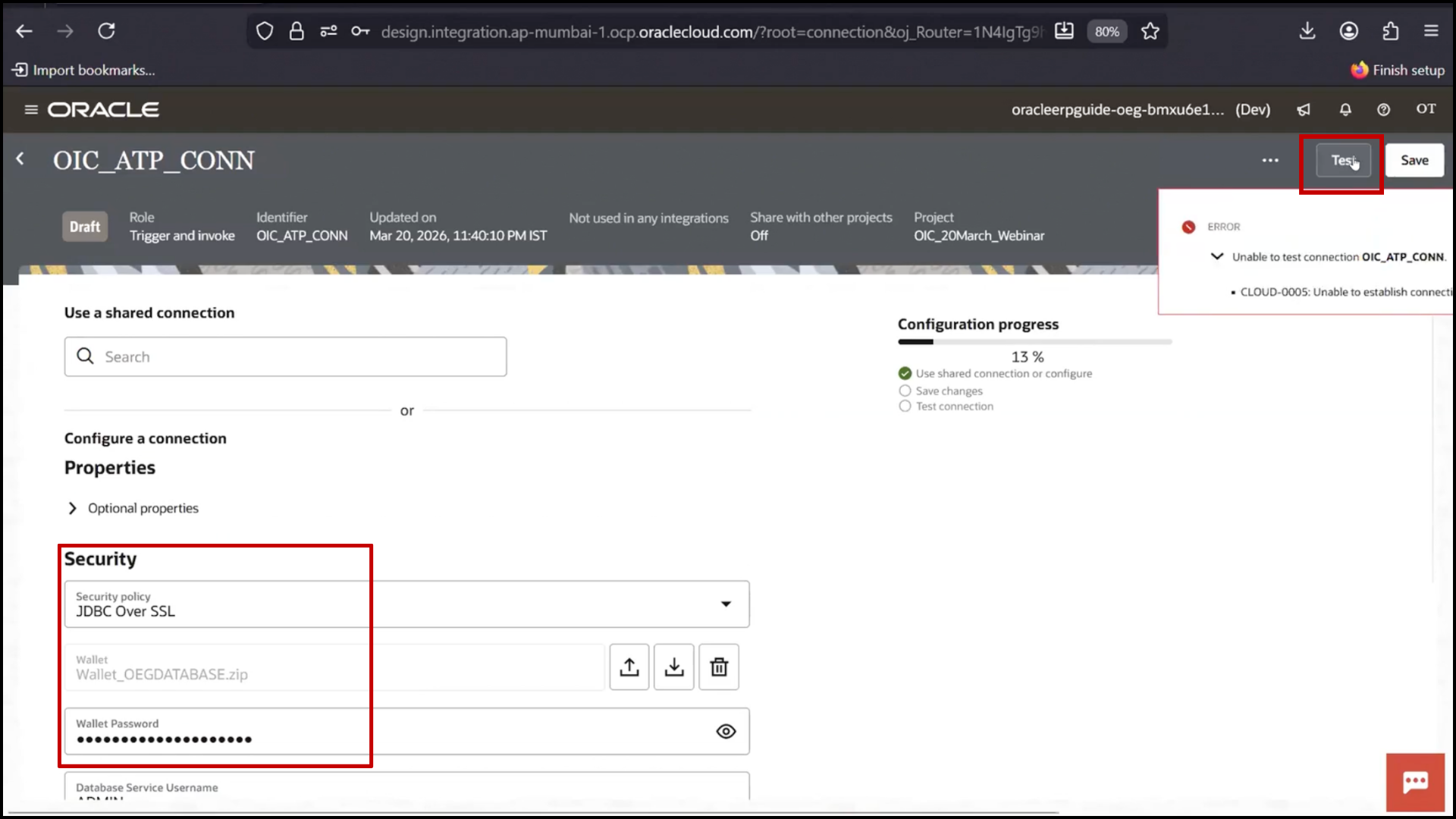
Task: Click the OIC_ATP_CONN page title
Action: pos(154,161)
